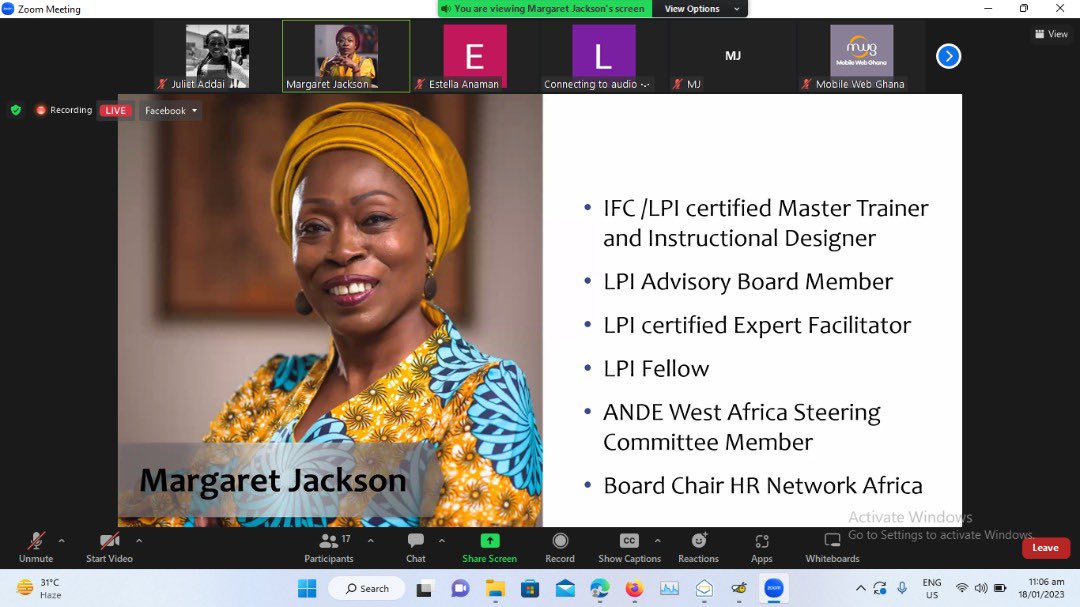This screenshot has width=1080, height=607.
Task: Open the Chat panel
Action: pyautogui.click(x=416, y=548)
